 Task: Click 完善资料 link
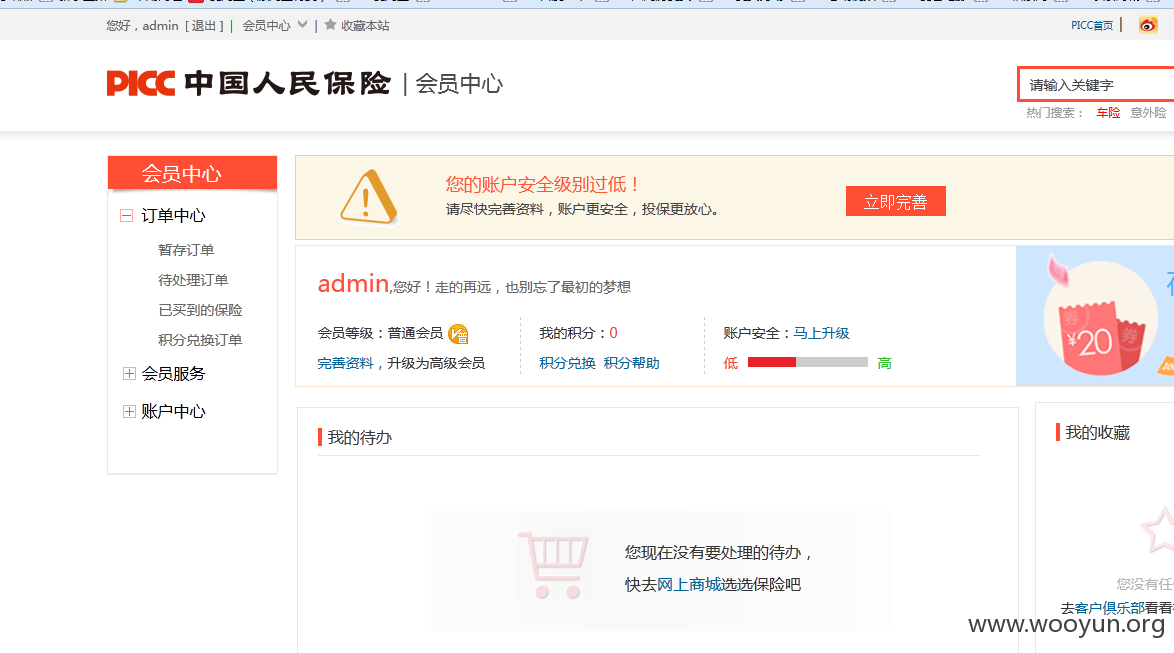click(345, 363)
